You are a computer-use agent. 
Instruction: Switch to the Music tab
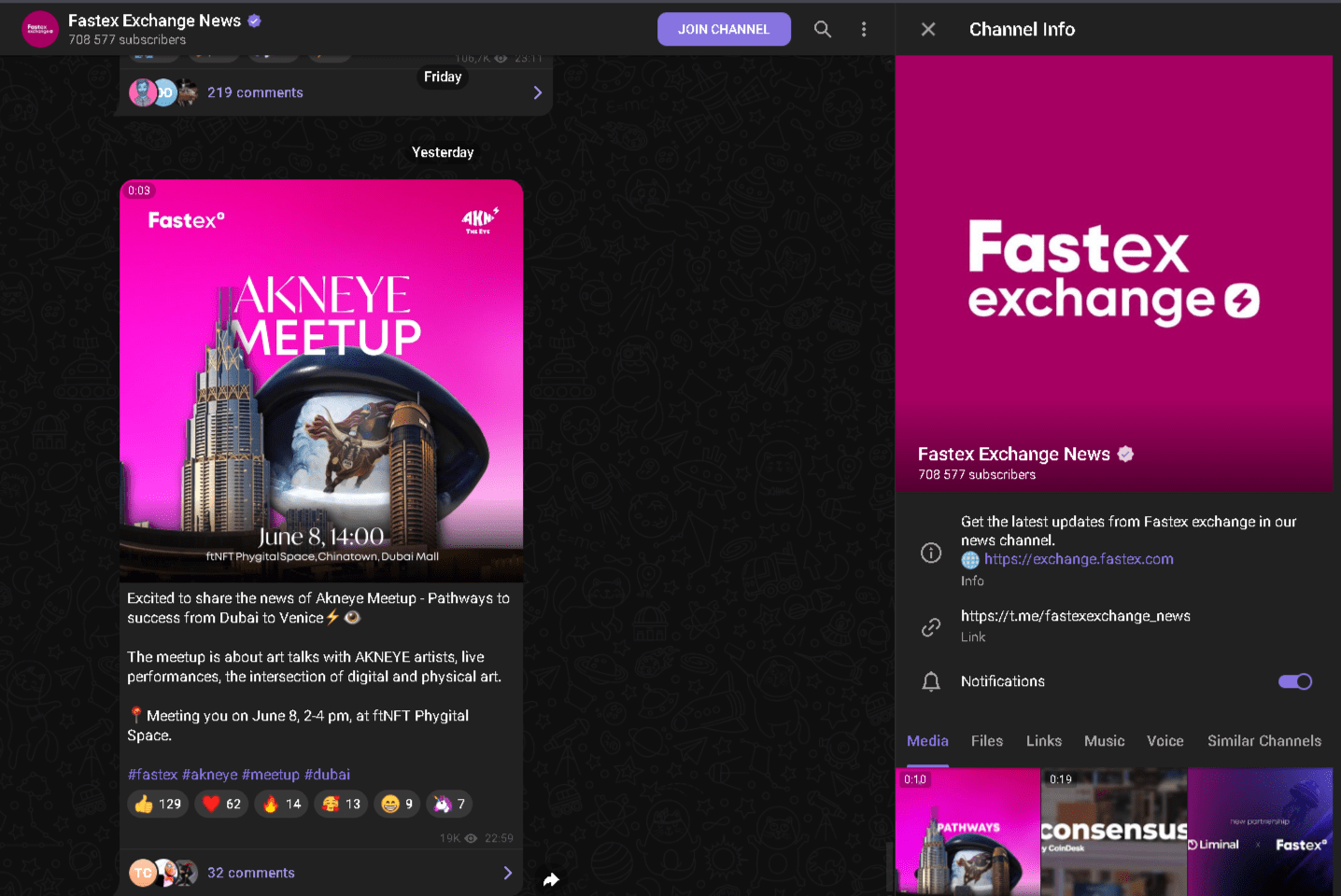[x=1105, y=741]
